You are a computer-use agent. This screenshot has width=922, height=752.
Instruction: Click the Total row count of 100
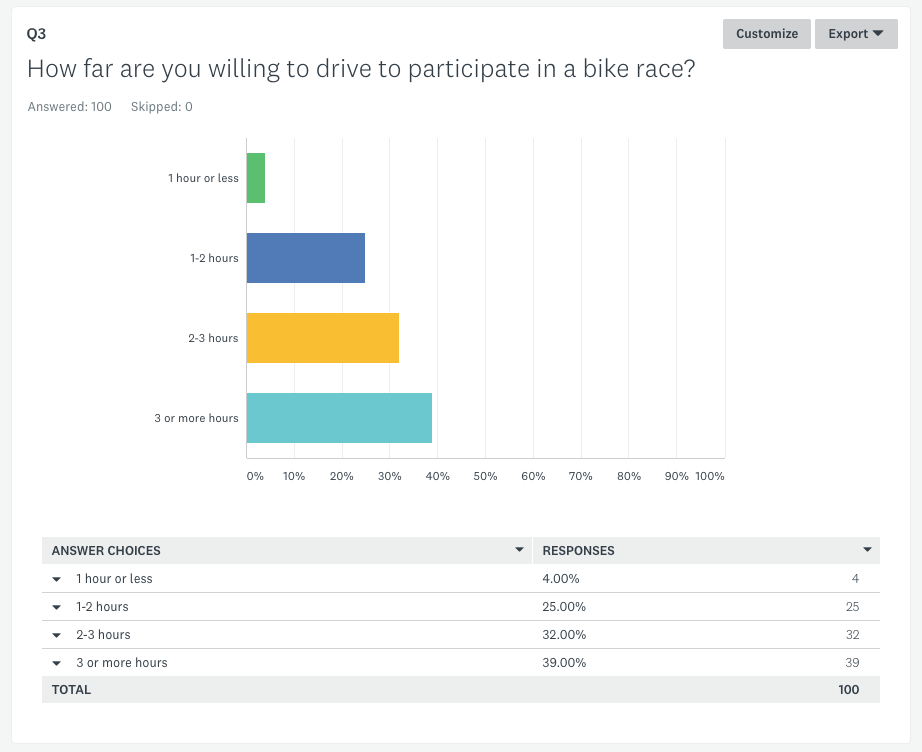click(x=848, y=690)
